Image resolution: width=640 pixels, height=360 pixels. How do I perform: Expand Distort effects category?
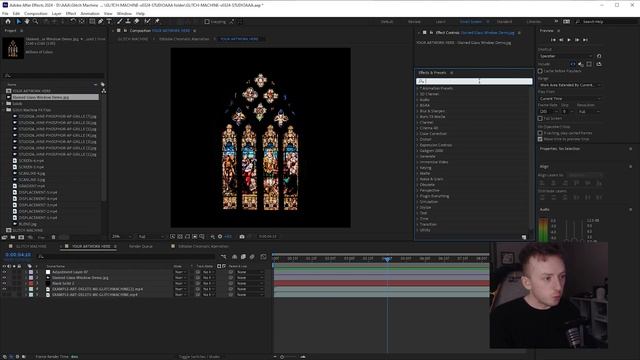(418, 139)
